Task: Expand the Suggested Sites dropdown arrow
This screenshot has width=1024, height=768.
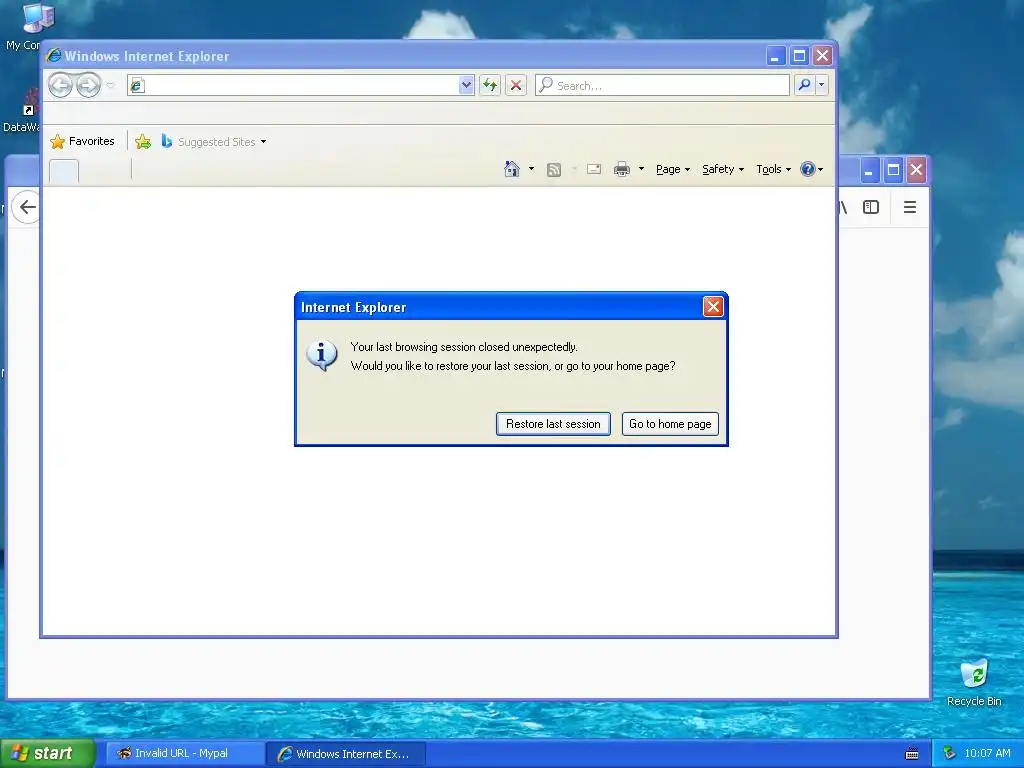Action: [263, 142]
